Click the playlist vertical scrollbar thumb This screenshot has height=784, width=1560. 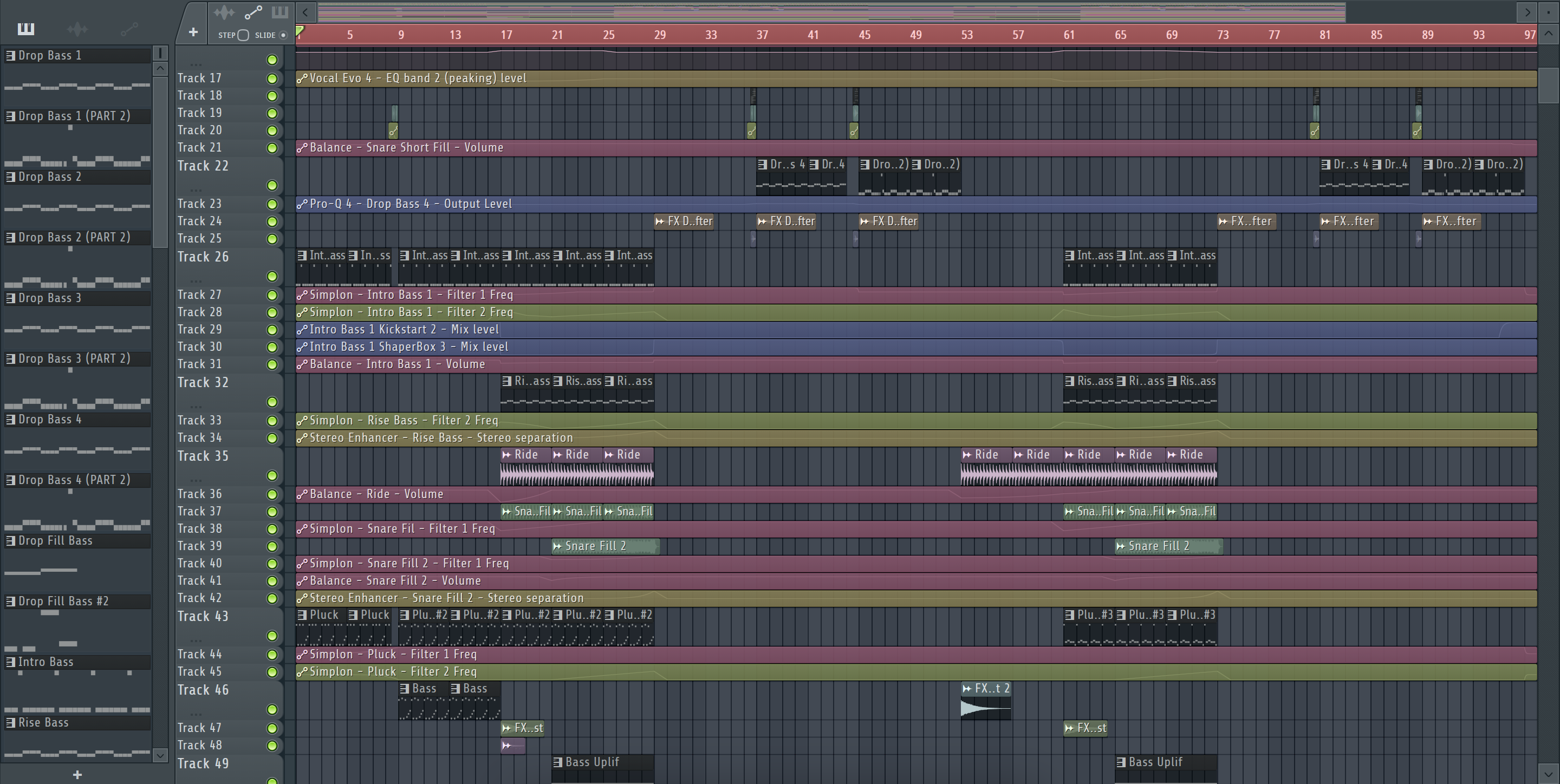tap(1549, 86)
